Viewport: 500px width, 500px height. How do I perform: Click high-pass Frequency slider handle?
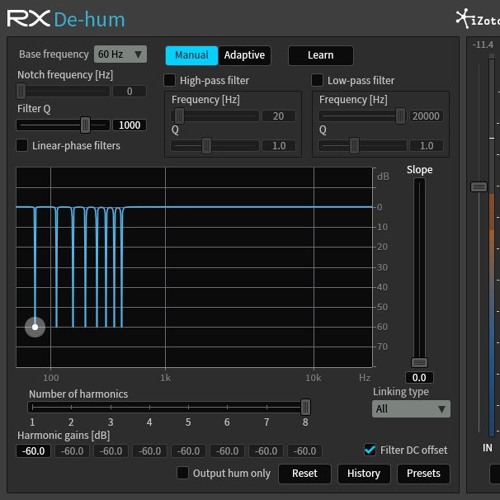pyautogui.click(x=179, y=116)
